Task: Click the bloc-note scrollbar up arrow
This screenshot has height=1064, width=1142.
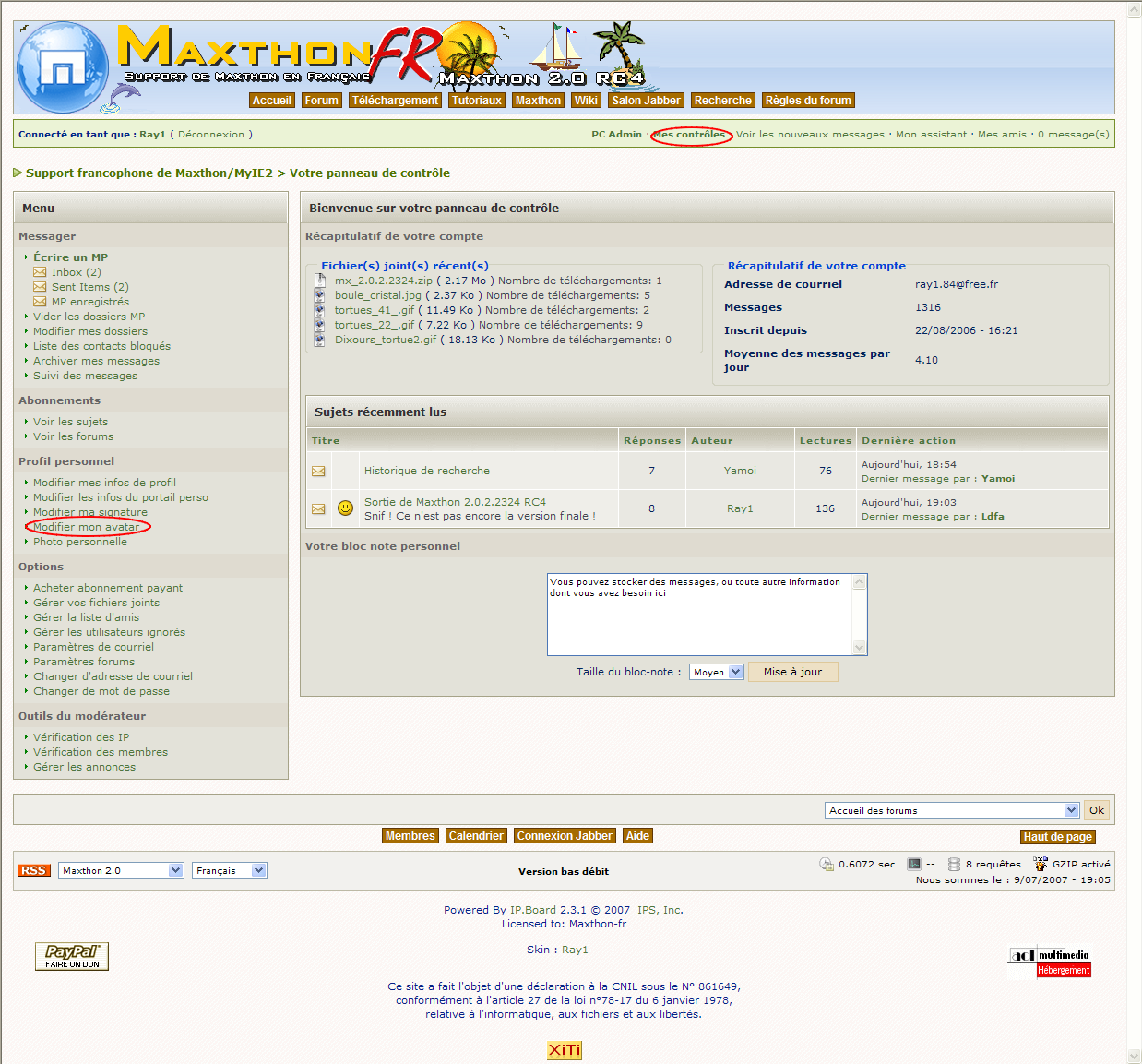Action: [x=860, y=582]
